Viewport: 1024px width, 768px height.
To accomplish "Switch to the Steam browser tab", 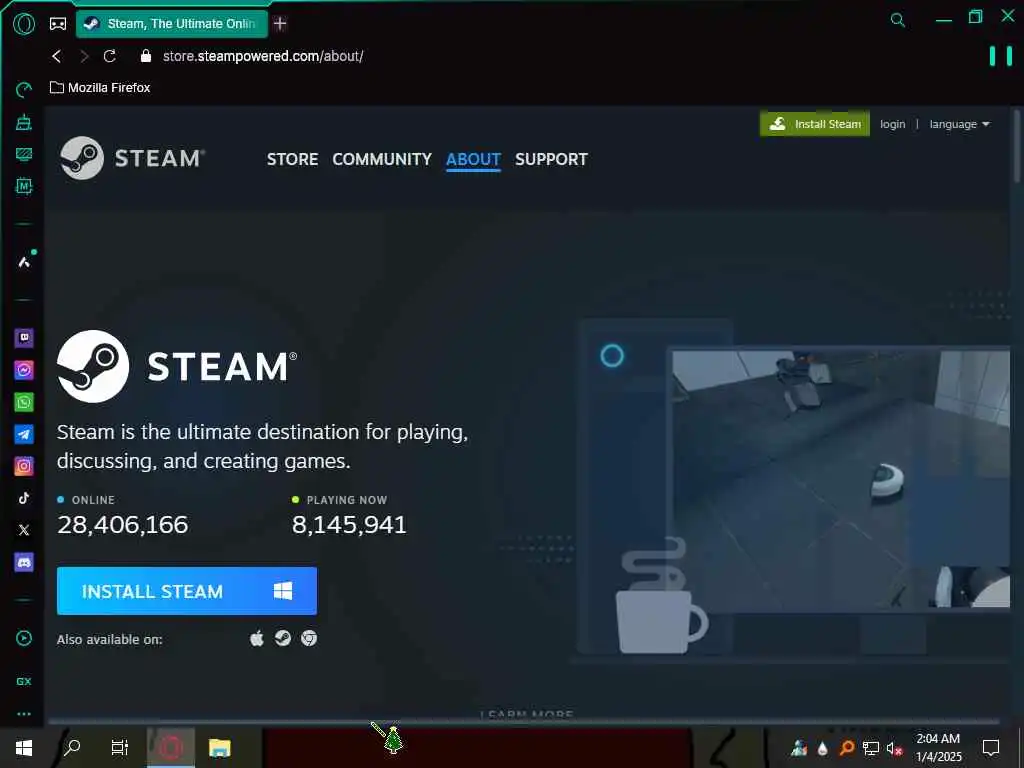I will click(172, 24).
